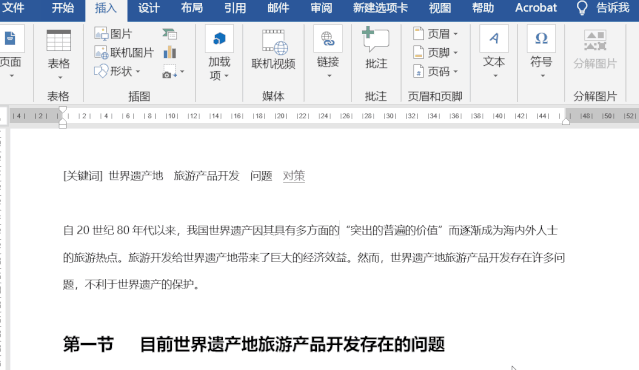Viewport: 639px width, 370px height.
Task: Switch to the 邮件 mailings tab
Action: [278, 8]
